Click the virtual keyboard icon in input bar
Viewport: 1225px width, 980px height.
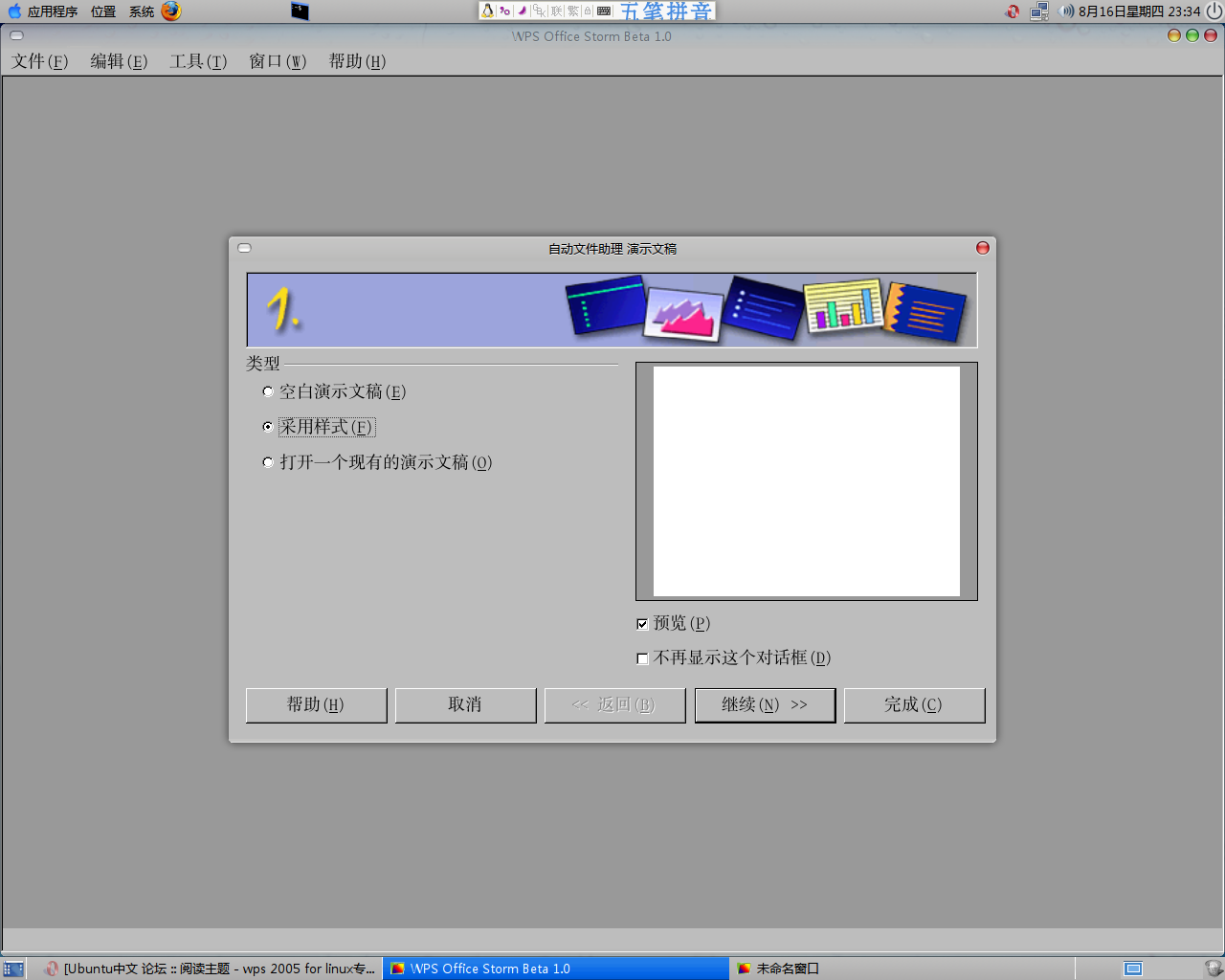pos(604,11)
